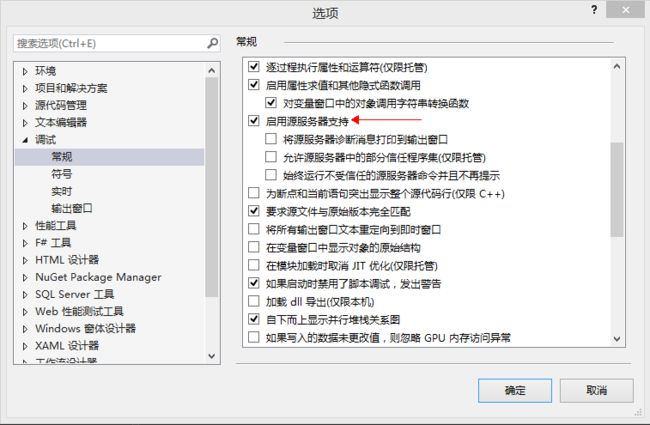Focus the 搜索选项 search field
This screenshot has height=425, width=650.
tap(110, 43)
